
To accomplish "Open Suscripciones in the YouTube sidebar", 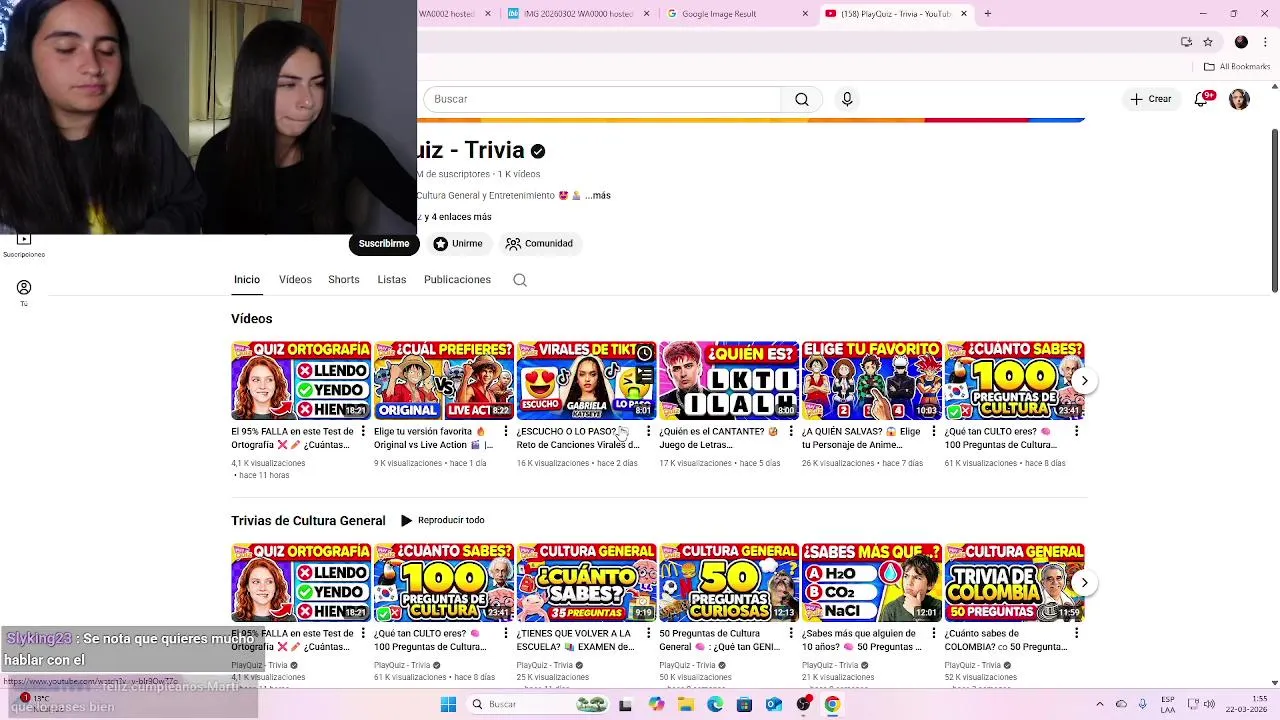I will point(24,245).
